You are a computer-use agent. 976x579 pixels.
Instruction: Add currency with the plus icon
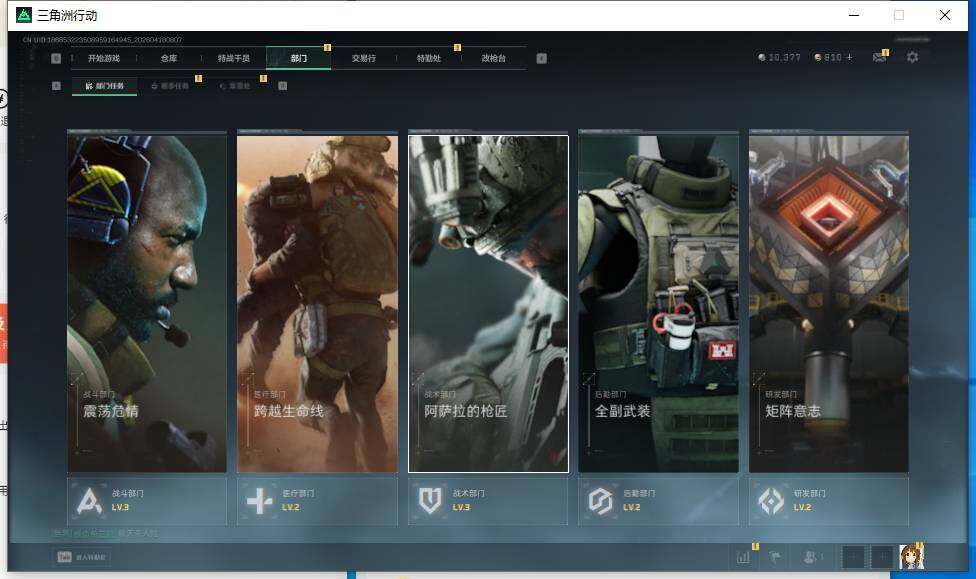[850, 57]
